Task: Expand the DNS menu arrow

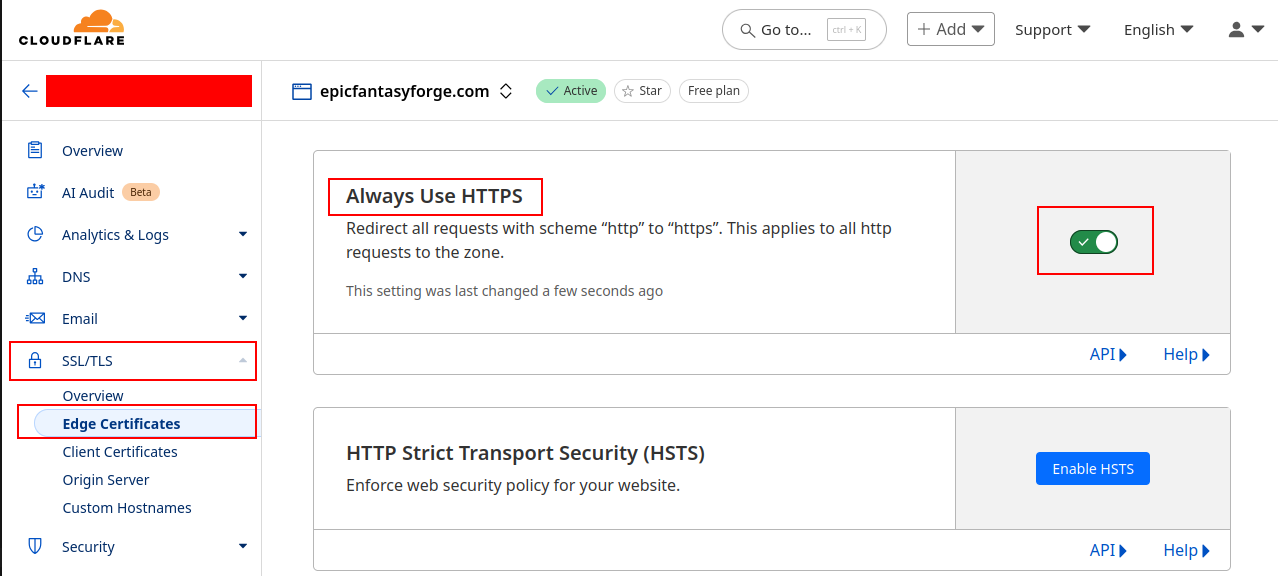Action: (242, 276)
